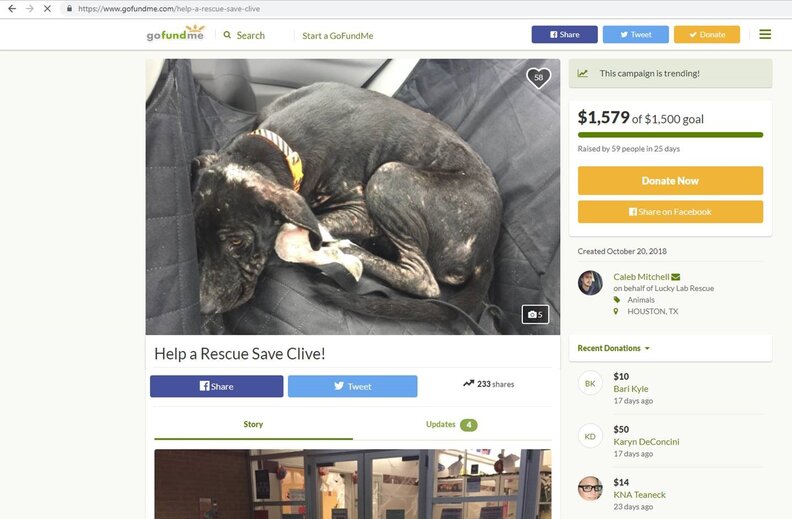Click the heart like icon showing 58
The width and height of the screenshot is (792, 519).
tap(538, 78)
